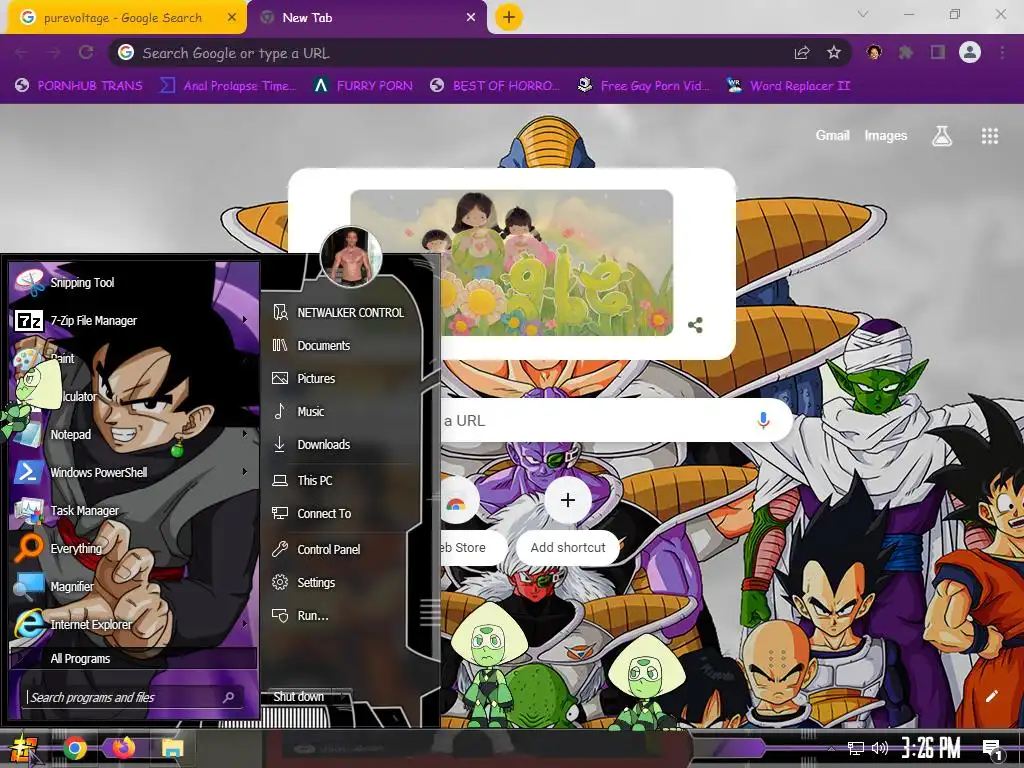Open Chrome three-dot menu

pos(1002,53)
